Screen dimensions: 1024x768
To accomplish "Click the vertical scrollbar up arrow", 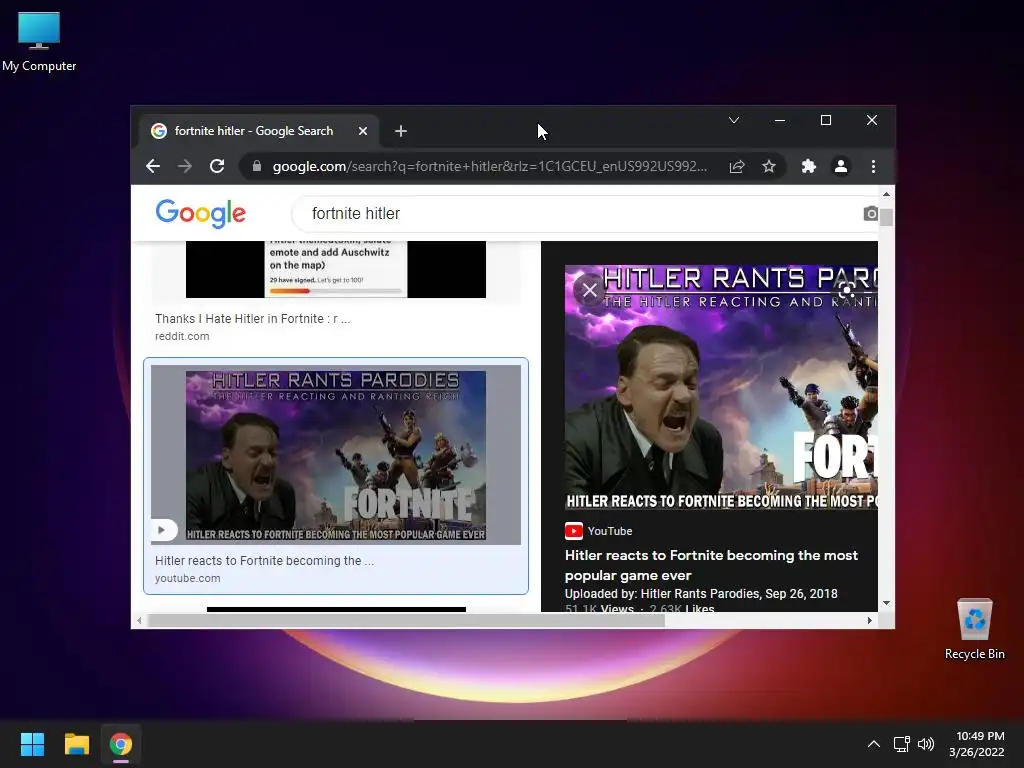I will pos(886,194).
